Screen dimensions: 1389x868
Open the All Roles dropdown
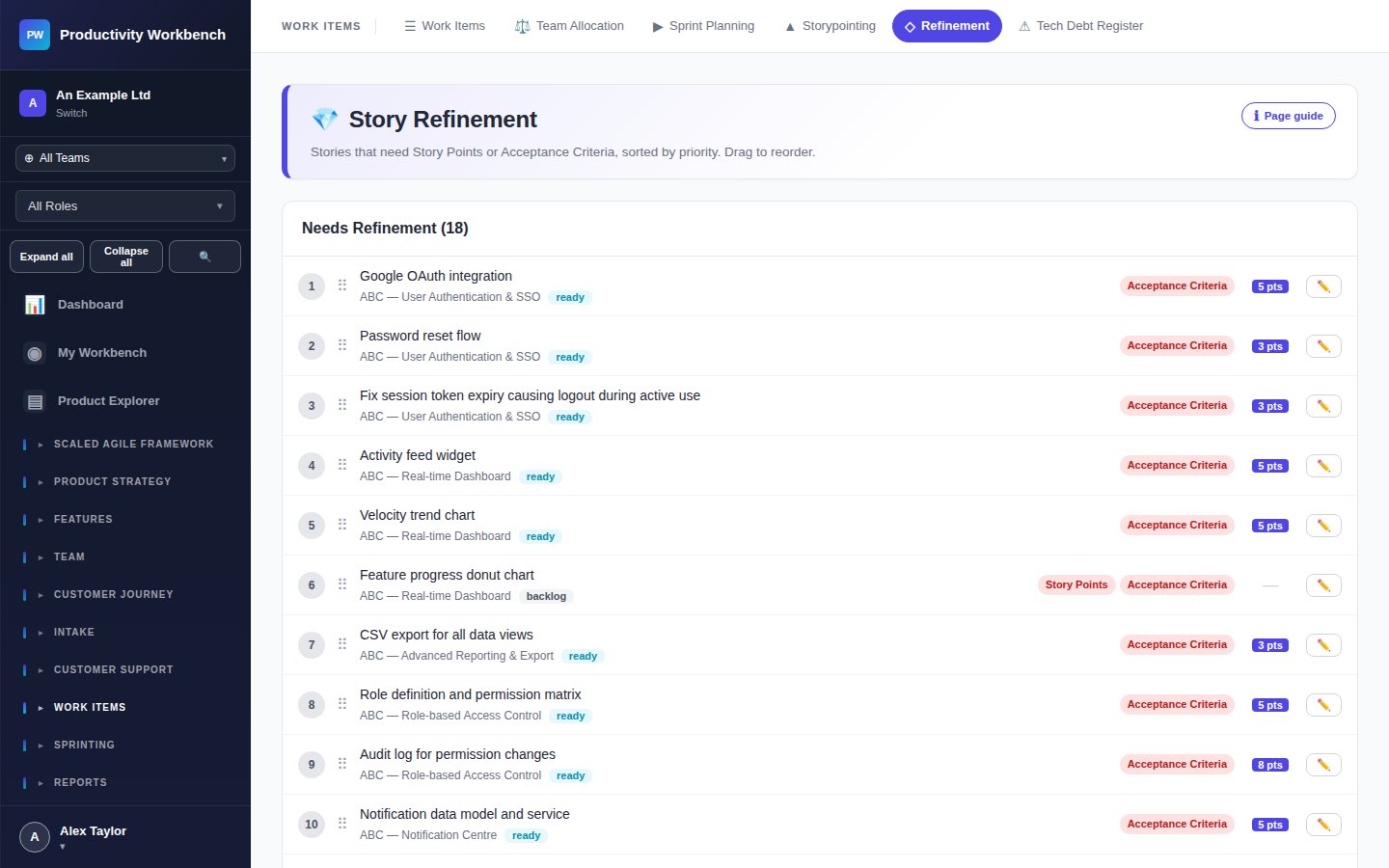125,206
